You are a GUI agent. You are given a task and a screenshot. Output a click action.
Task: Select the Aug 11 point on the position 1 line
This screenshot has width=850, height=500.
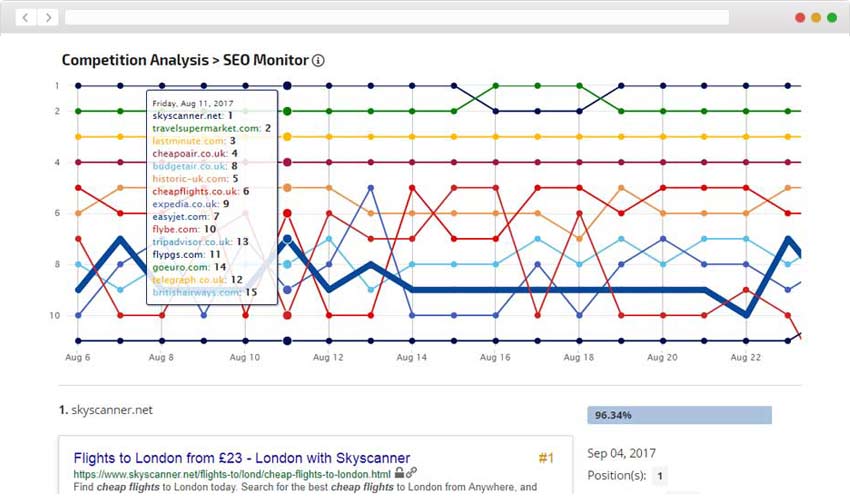coord(287,86)
